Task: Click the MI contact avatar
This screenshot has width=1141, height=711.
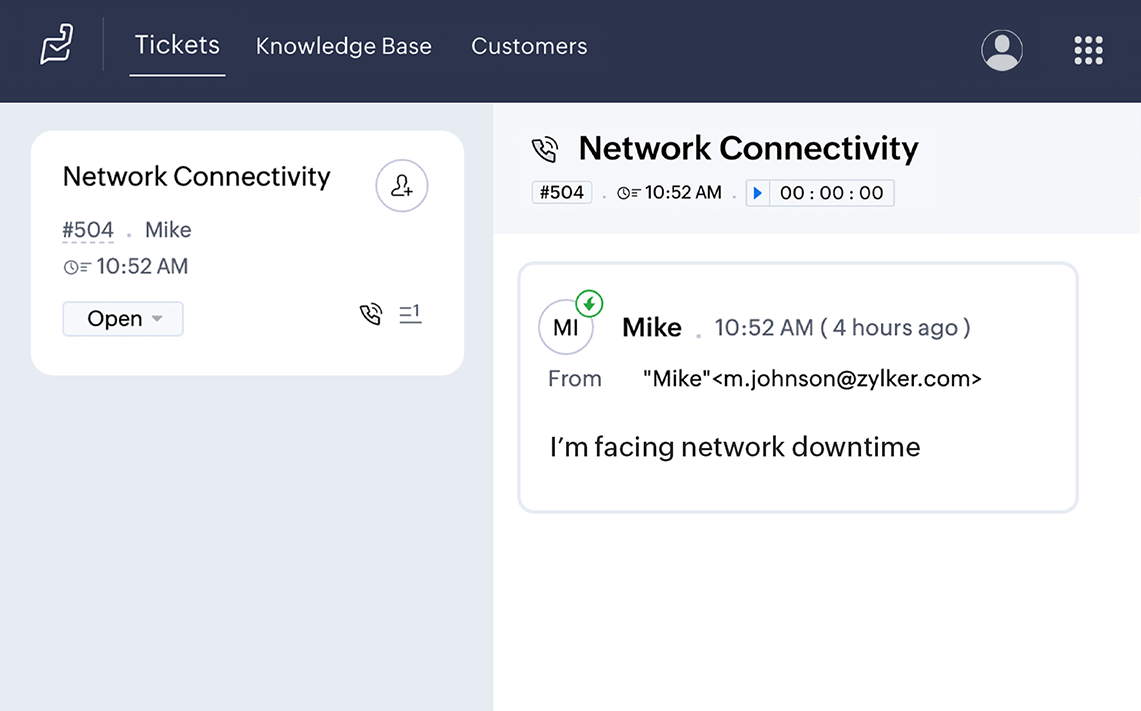Action: pos(565,328)
